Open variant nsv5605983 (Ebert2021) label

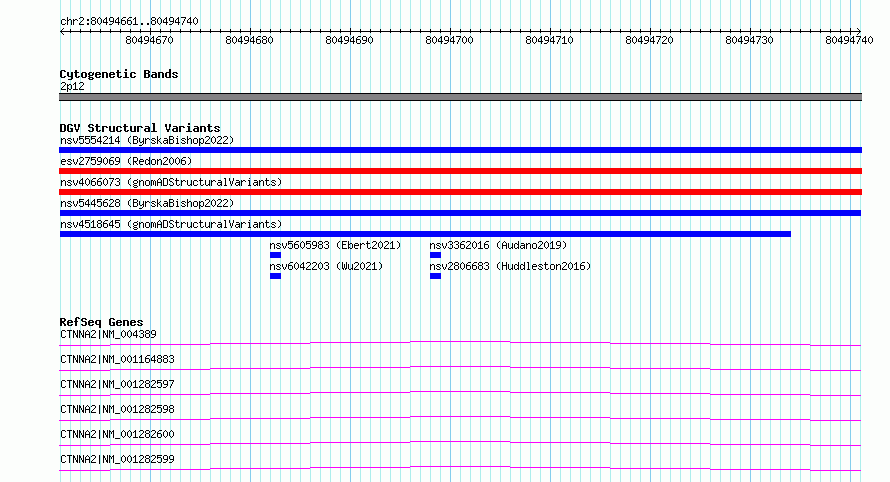[x=335, y=245]
